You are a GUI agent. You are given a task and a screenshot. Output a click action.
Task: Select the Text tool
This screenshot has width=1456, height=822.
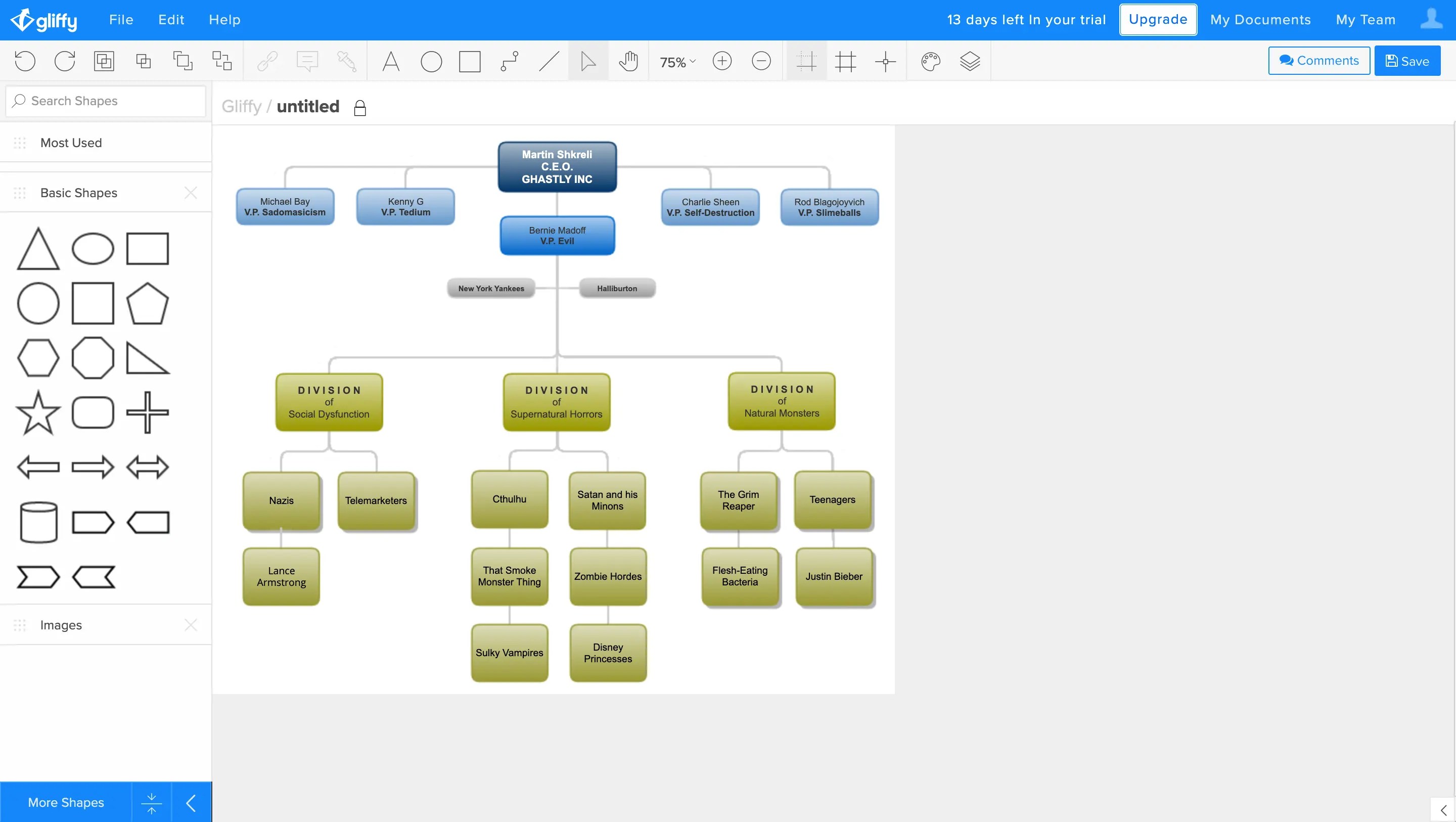pyautogui.click(x=391, y=61)
